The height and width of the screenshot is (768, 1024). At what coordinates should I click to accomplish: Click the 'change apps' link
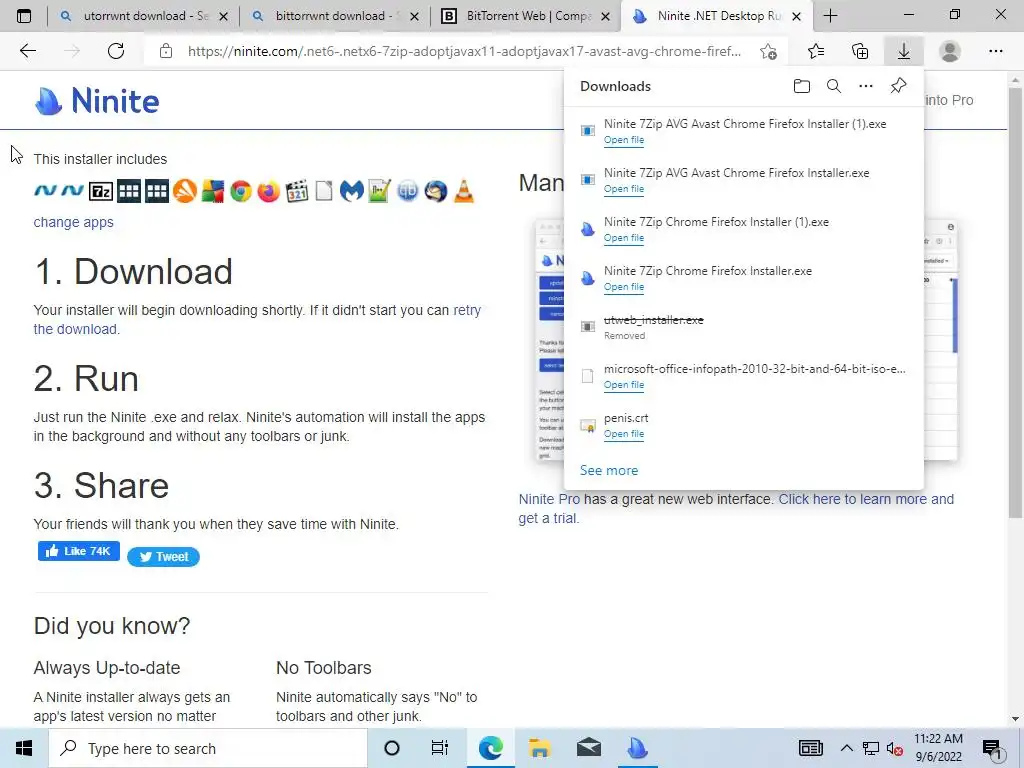(x=73, y=222)
